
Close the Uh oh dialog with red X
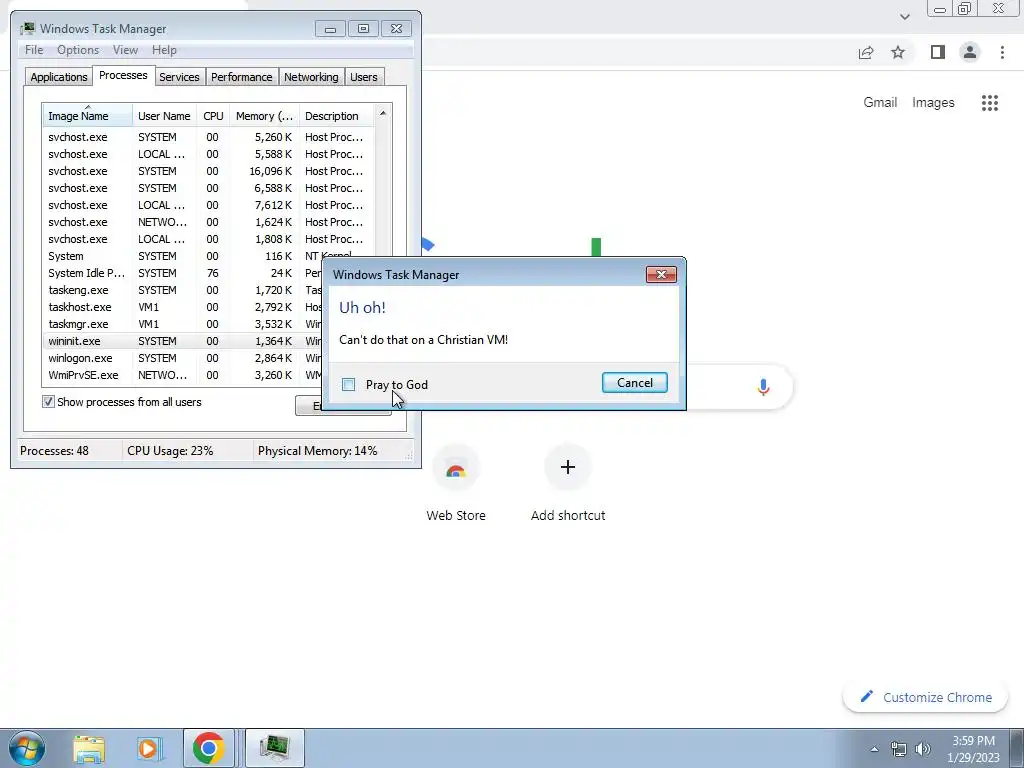pyautogui.click(x=661, y=274)
